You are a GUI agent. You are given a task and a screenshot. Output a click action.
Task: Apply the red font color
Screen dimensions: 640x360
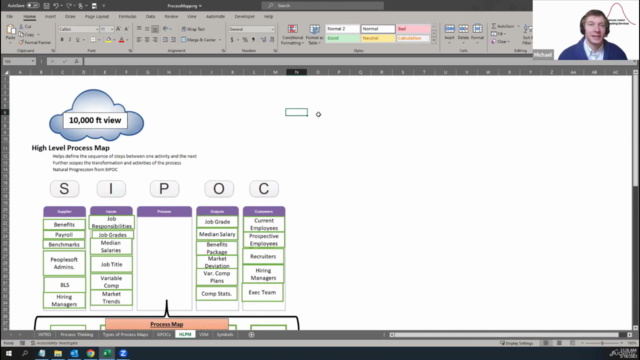(x=121, y=40)
